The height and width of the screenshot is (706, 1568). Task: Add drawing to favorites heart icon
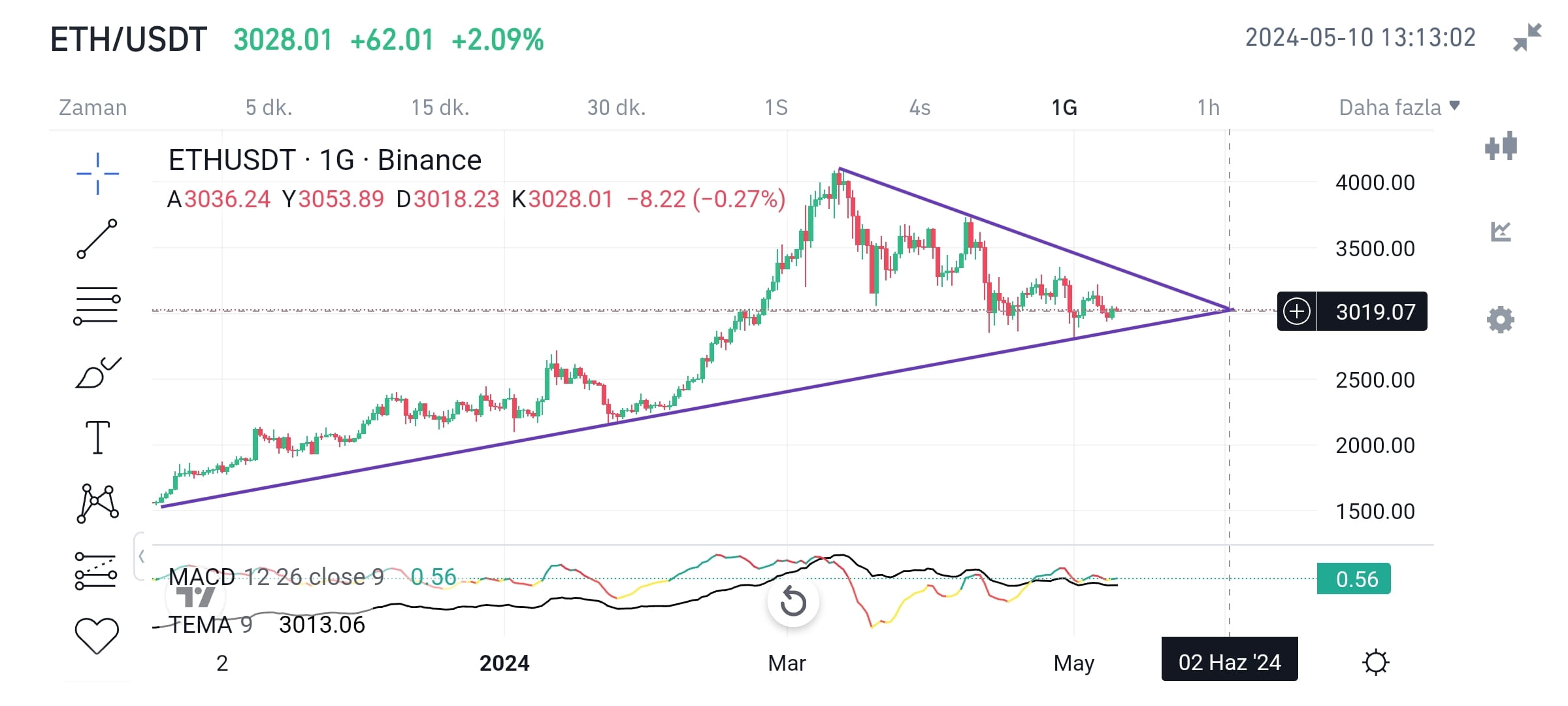[x=97, y=635]
